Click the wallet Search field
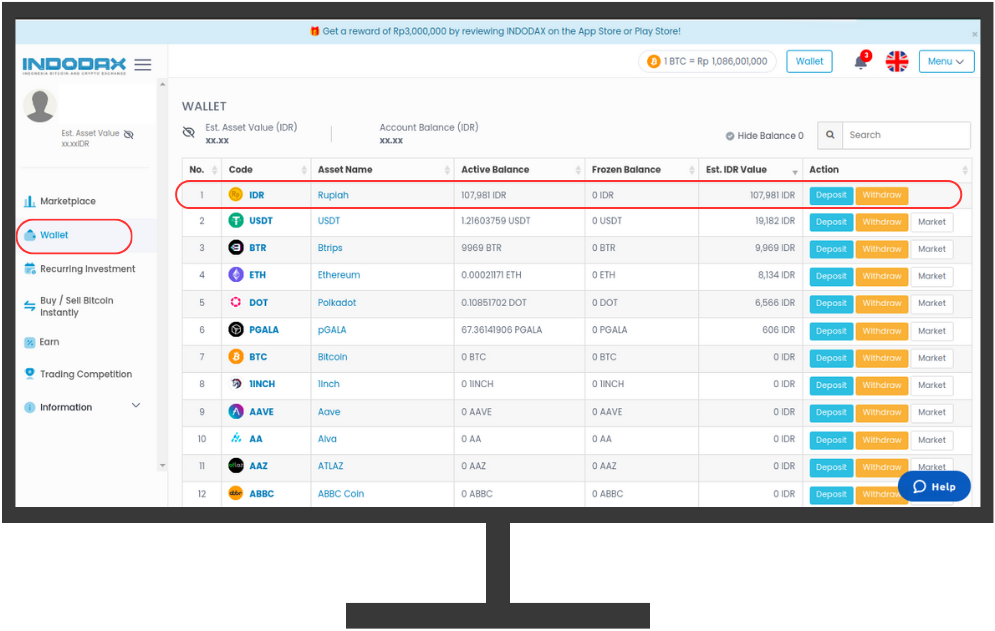Image resolution: width=995 pixels, height=631 pixels. (906, 135)
